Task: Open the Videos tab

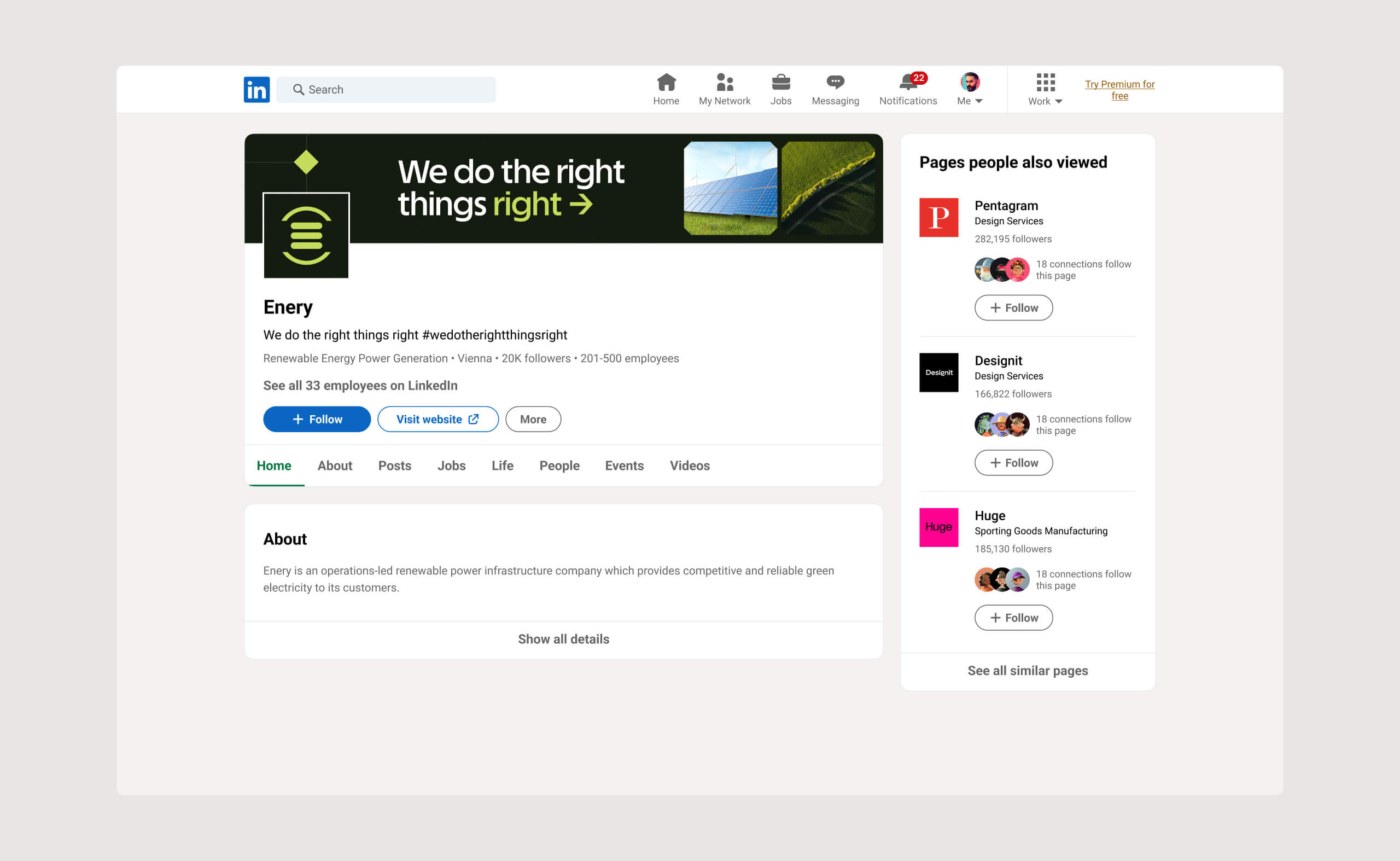Action: pos(690,466)
